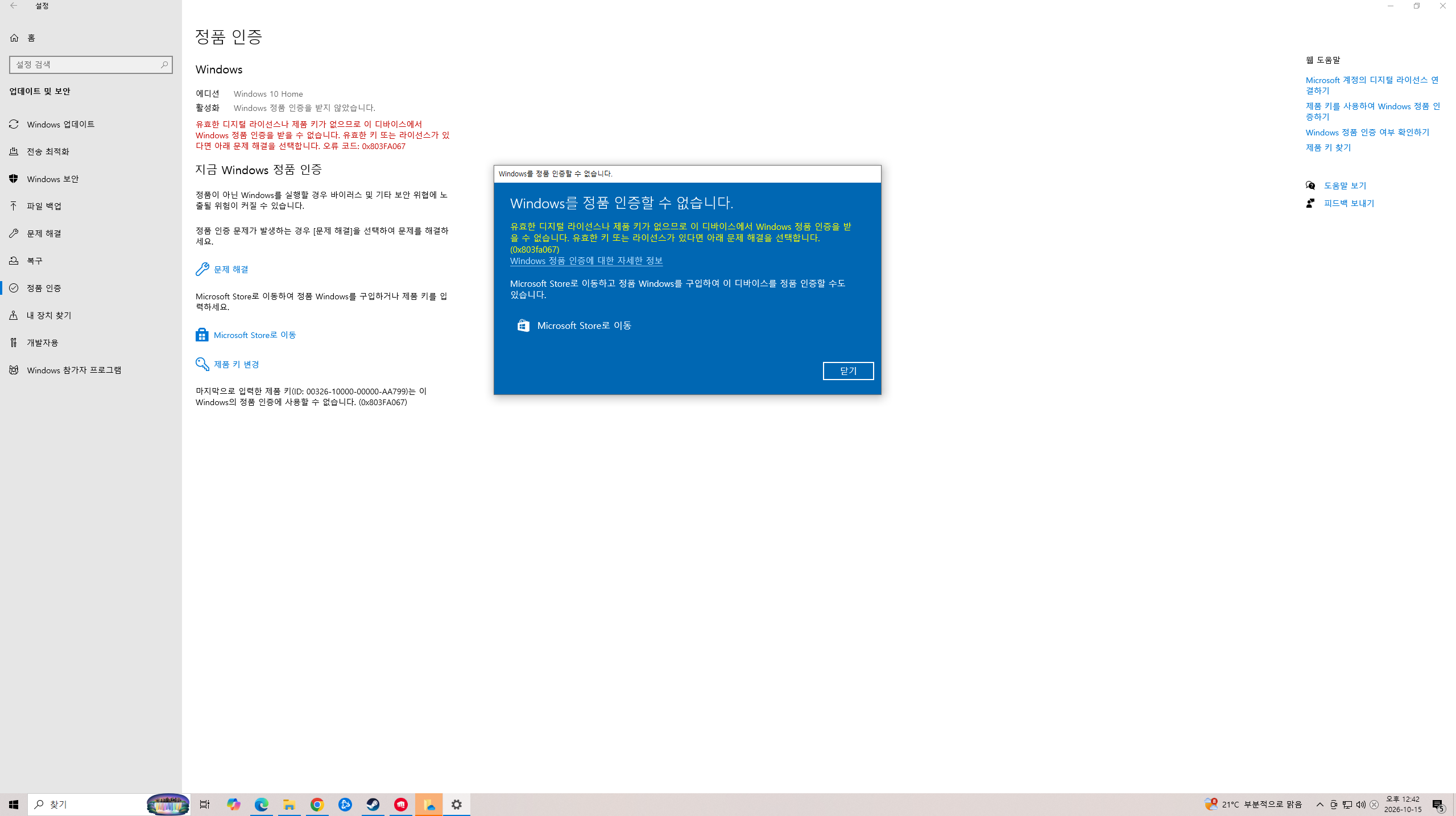Click the back arrow in Settings title bar

14,6
